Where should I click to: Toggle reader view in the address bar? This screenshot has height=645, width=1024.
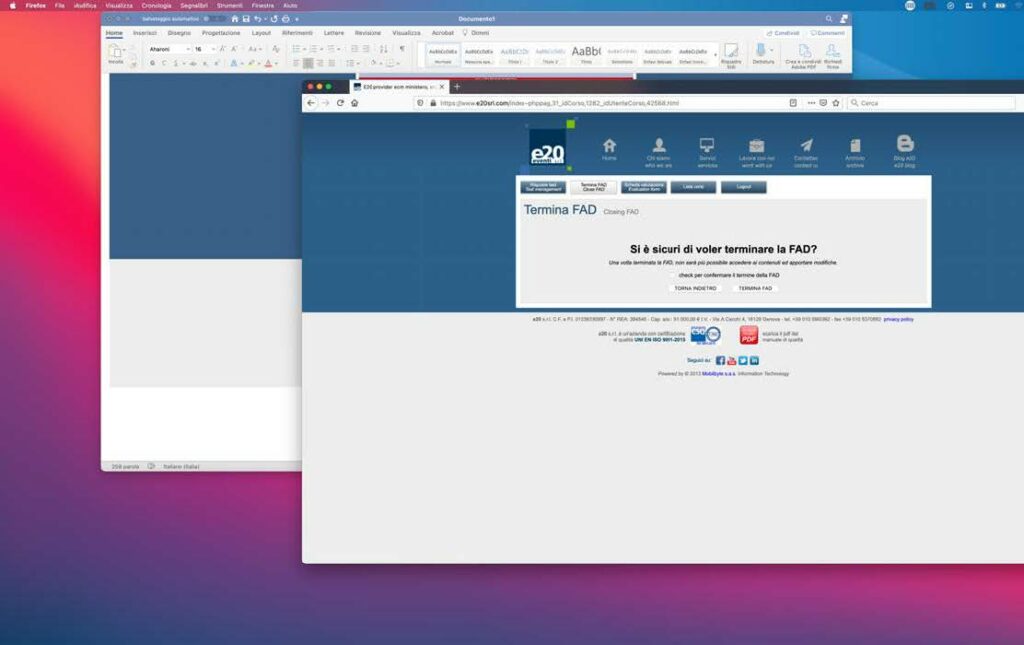coord(793,103)
